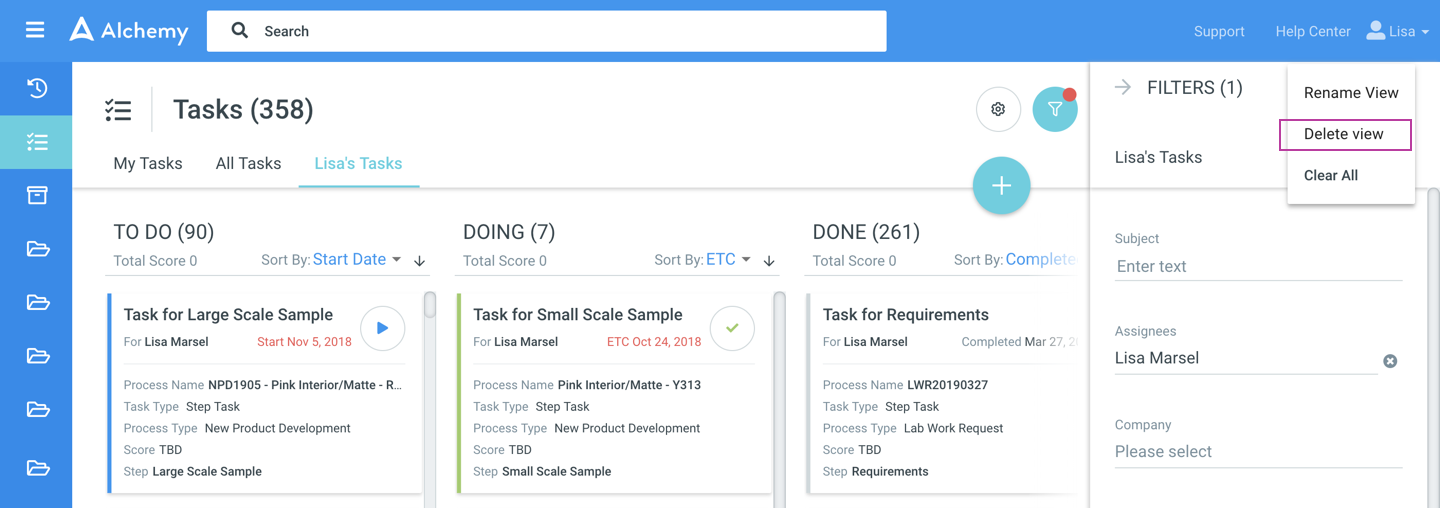Image resolution: width=1440 pixels, height=508 pixels.
Task: Choose Delete view from menu
Action: 1344,134
